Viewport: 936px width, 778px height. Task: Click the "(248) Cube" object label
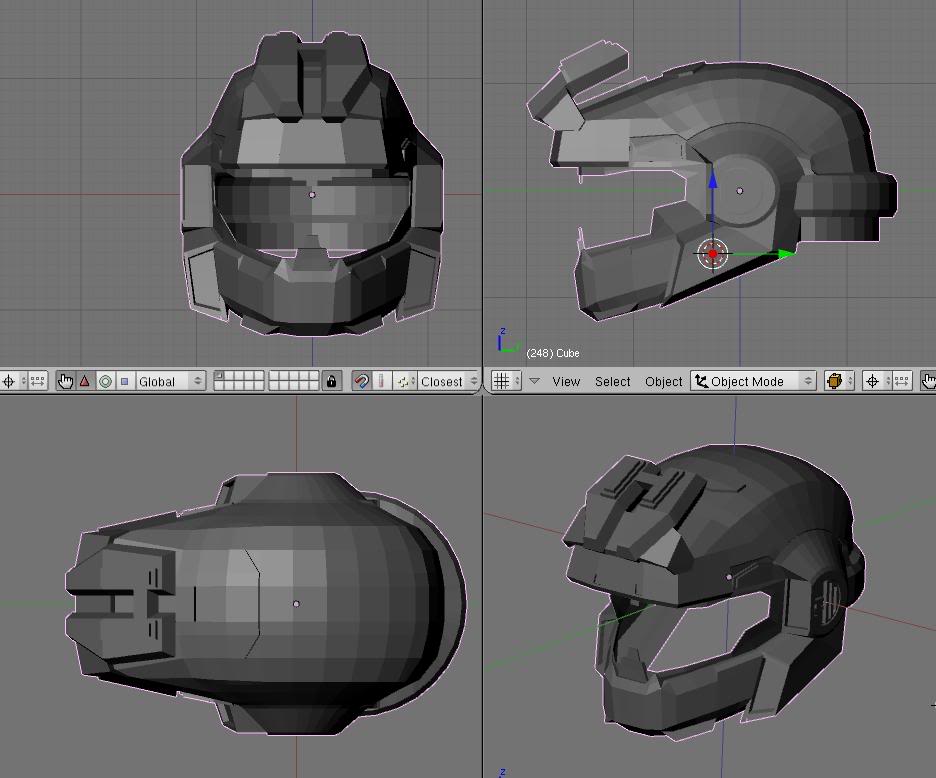click(x=553, y=353)
